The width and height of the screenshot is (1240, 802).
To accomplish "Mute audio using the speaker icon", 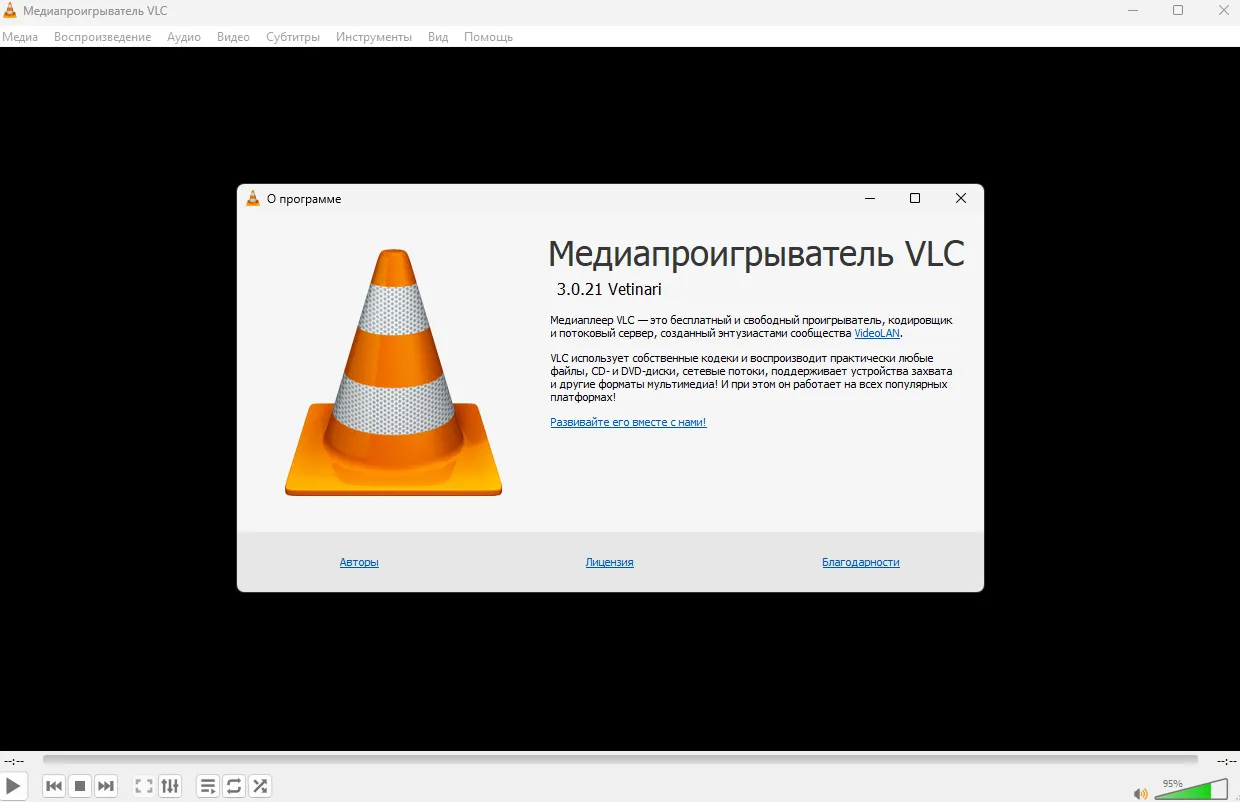I will tap(1140, 794).
